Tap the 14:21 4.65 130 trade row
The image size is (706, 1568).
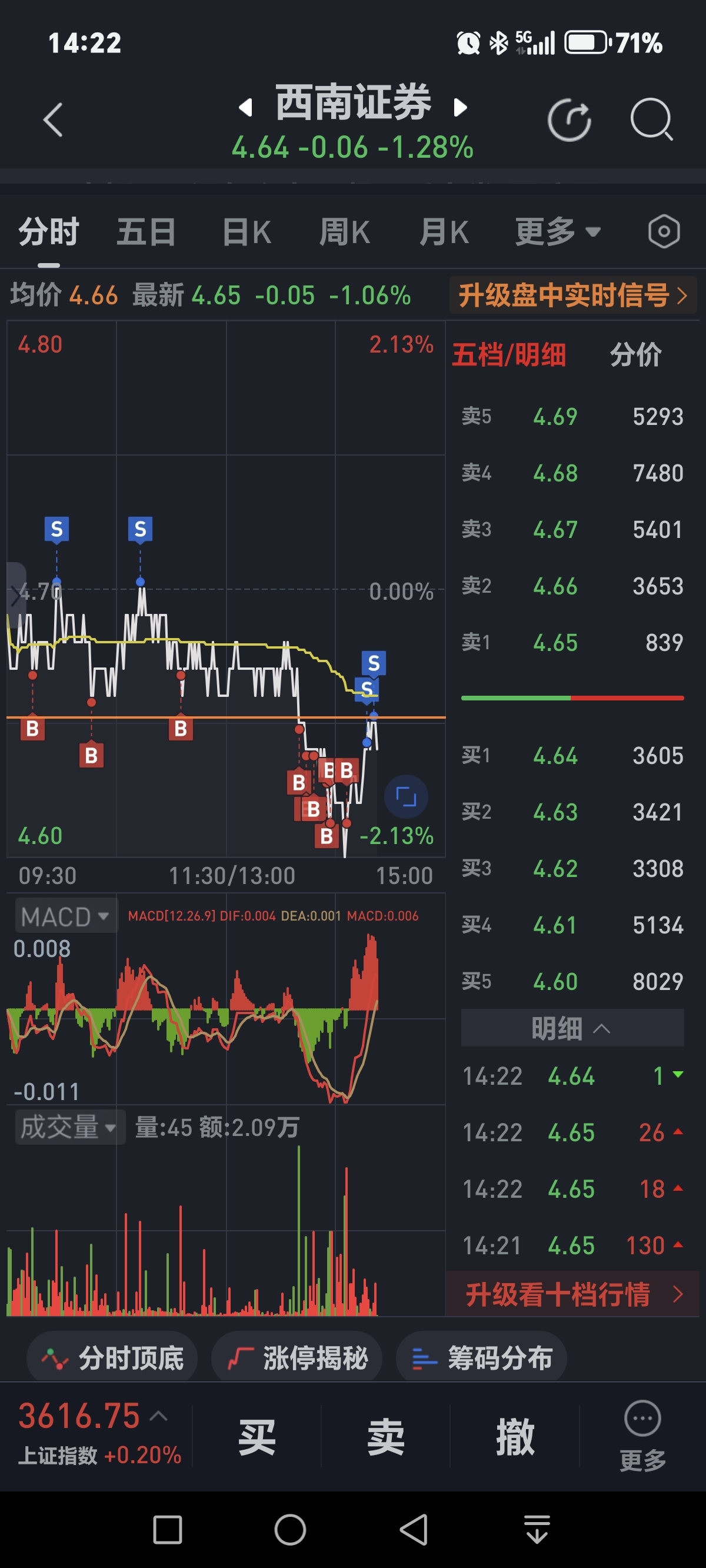click(572, 1245)
